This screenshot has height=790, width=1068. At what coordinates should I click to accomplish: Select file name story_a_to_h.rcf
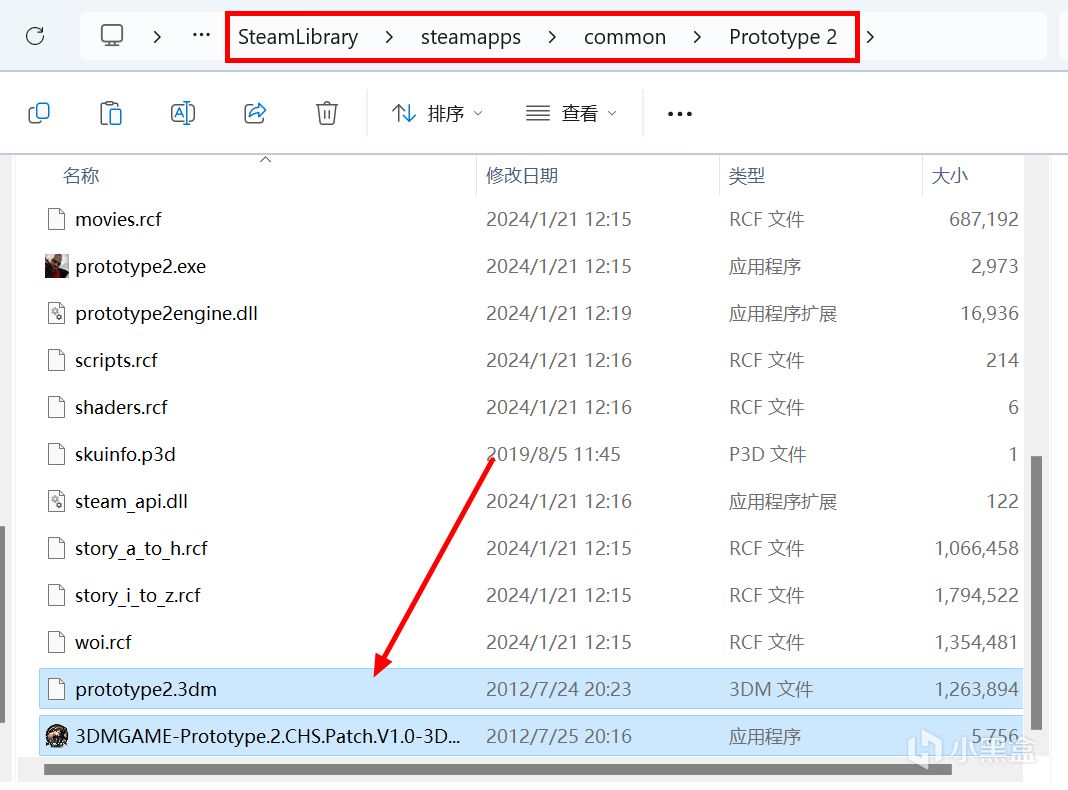coord(141,548)
